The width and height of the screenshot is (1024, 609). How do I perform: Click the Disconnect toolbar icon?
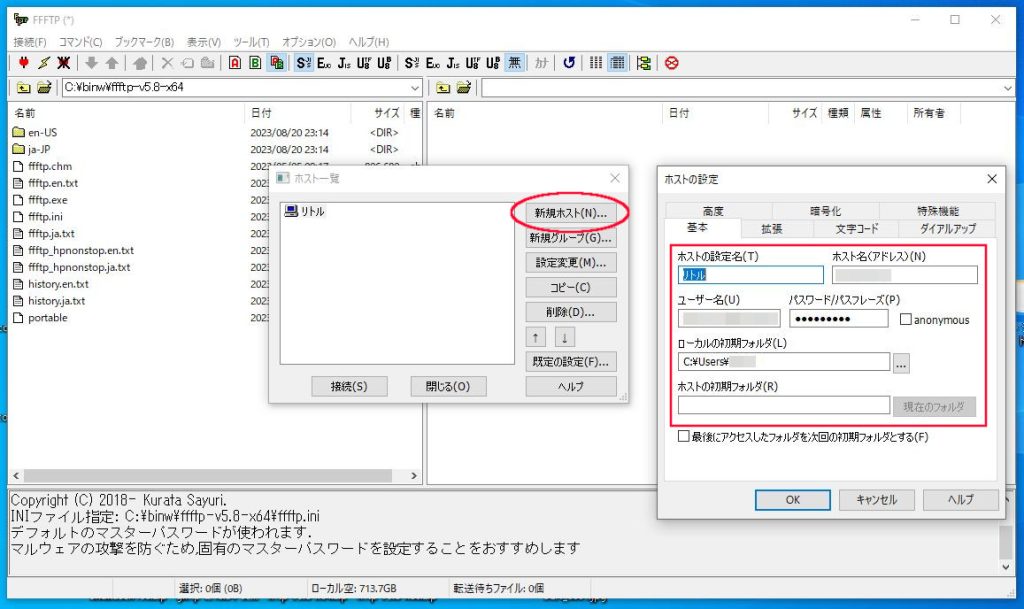[63, 62]
